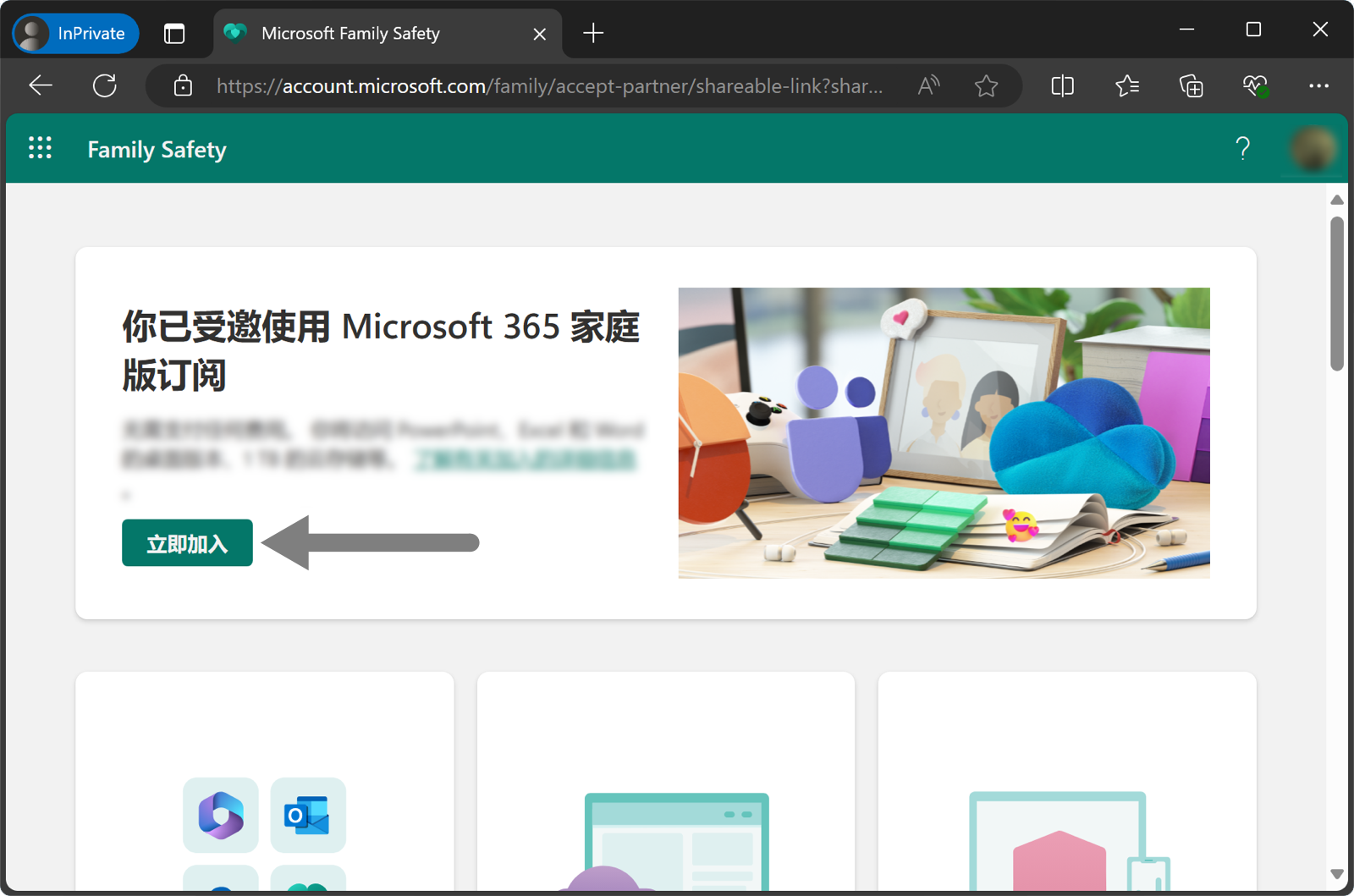Refresh the current page

(105, 85)
